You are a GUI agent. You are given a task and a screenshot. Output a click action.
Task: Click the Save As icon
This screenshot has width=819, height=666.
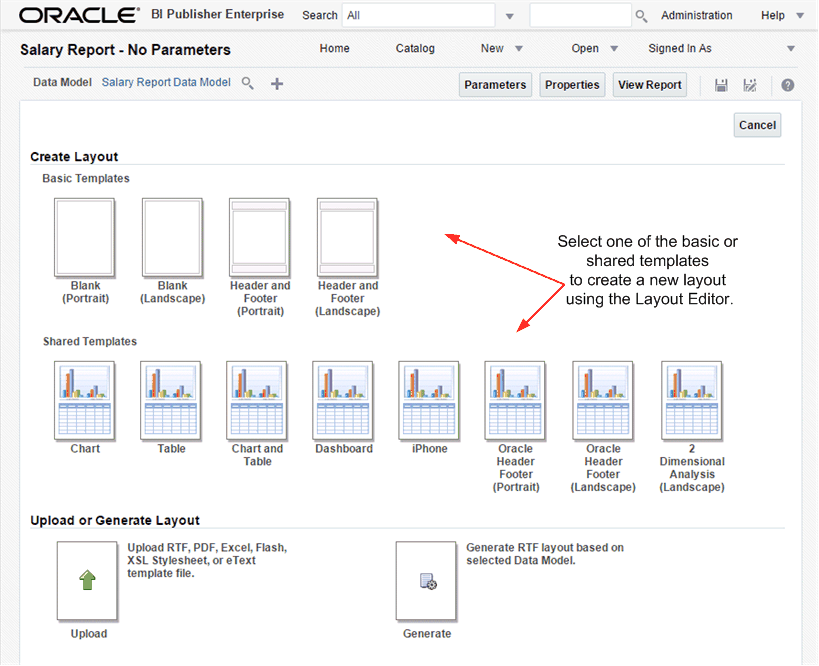(750, 85)
